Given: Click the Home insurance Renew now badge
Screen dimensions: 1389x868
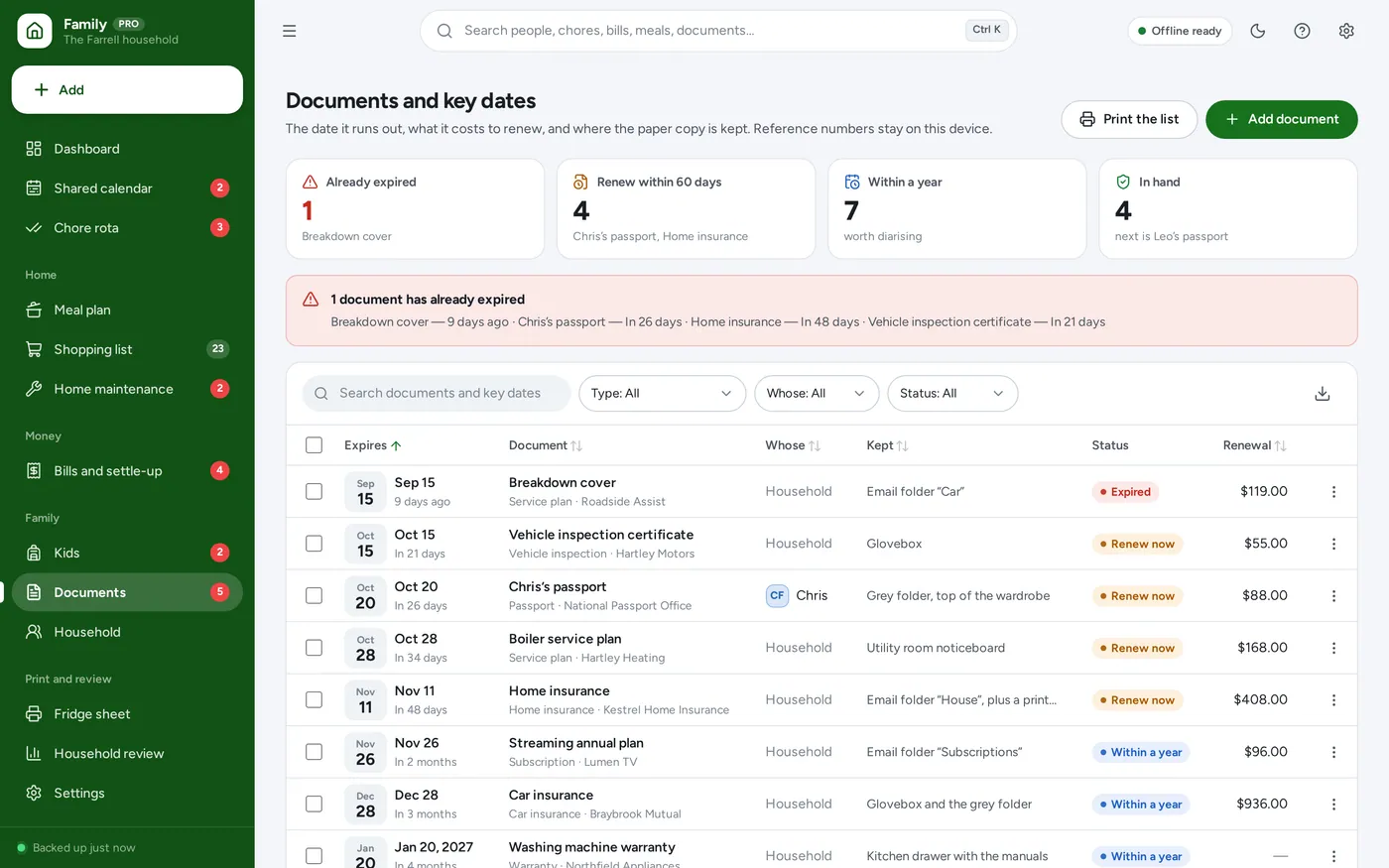Looking at the screenshot, I should [1137, 700].
